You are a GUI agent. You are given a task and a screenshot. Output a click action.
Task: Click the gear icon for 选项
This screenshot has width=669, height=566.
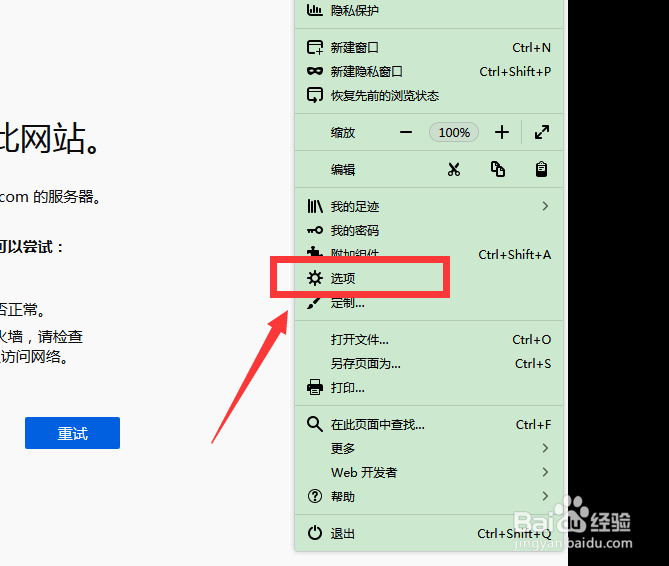[x=315, y=278]
